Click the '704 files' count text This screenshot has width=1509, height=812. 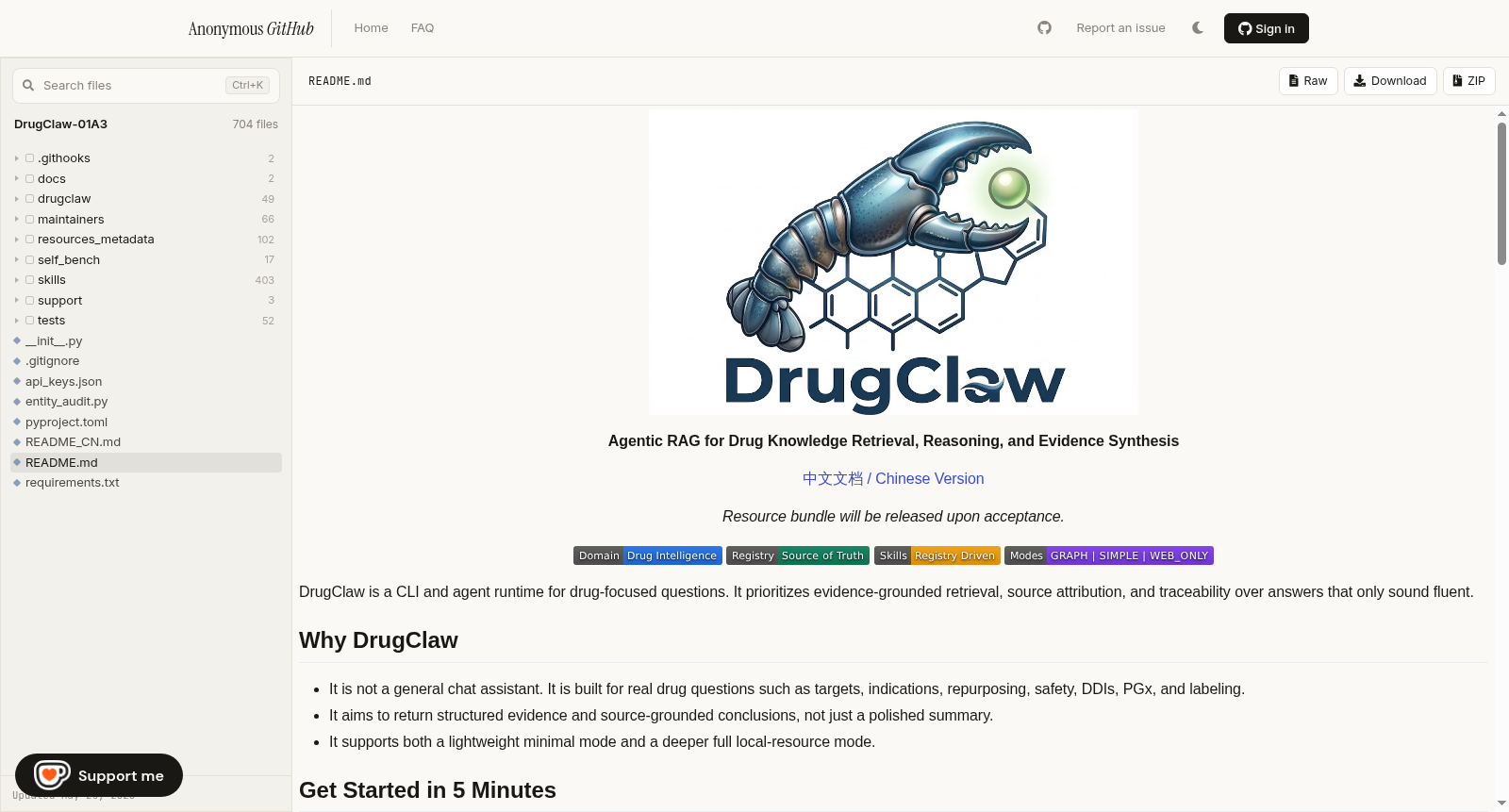[256, 124]
